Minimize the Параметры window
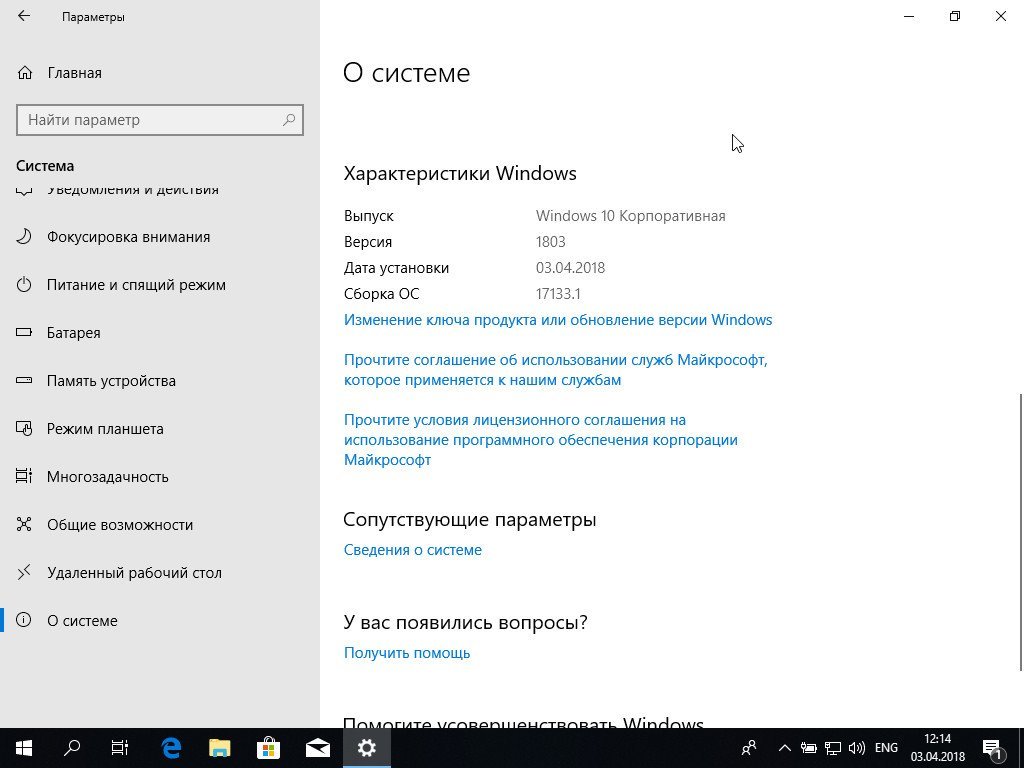The width and height of the screenshot is (1024, 768). click(908, 16)
